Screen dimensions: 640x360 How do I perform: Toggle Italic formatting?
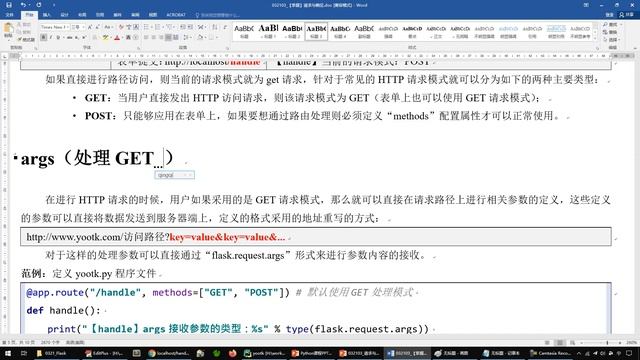[x=51, y=37]
